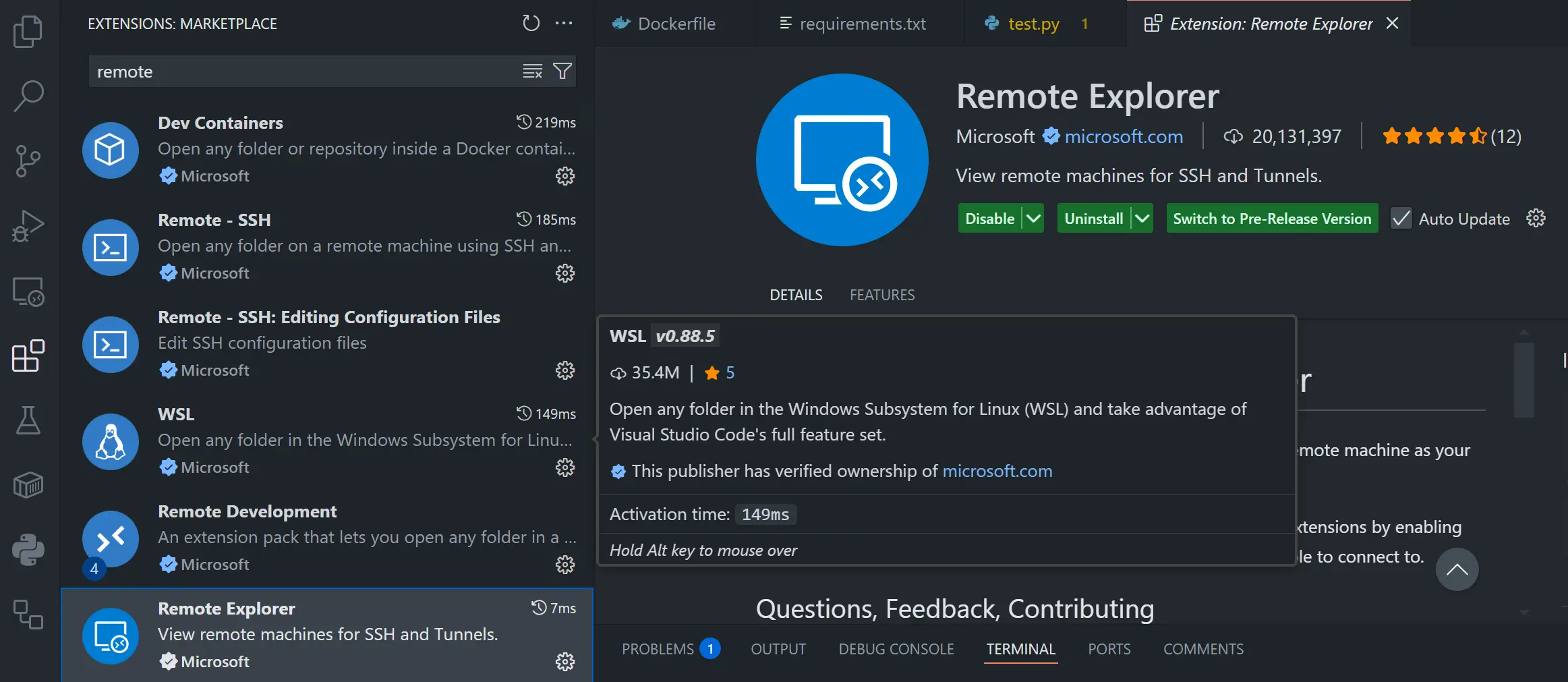Open Remote Explorer view in activity bar
This screenshot has width=1568, height=682.
[x=28, y=291]
